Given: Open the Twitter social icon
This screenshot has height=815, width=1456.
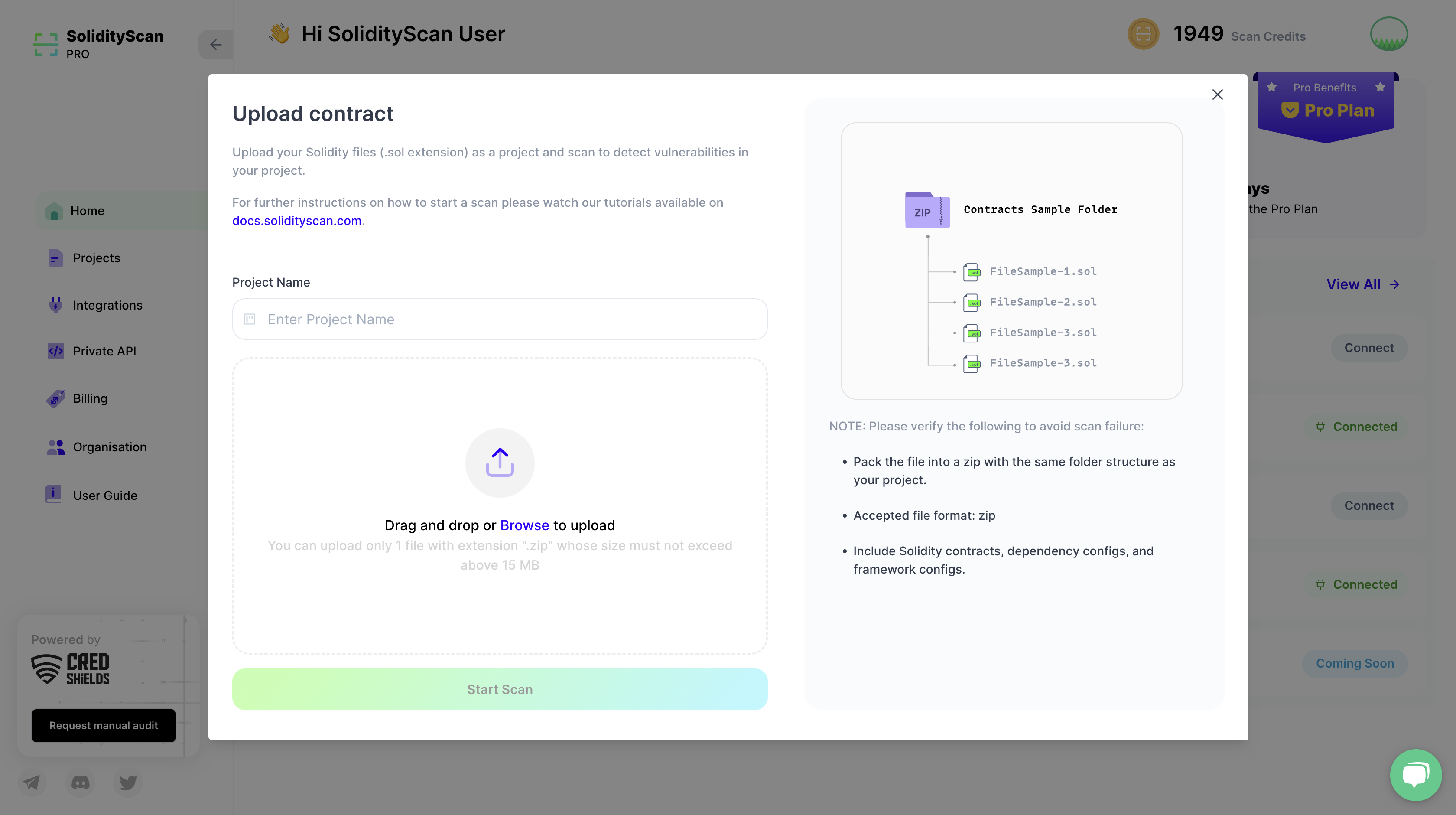Looking at the screenshot, I should coord(128,782).
